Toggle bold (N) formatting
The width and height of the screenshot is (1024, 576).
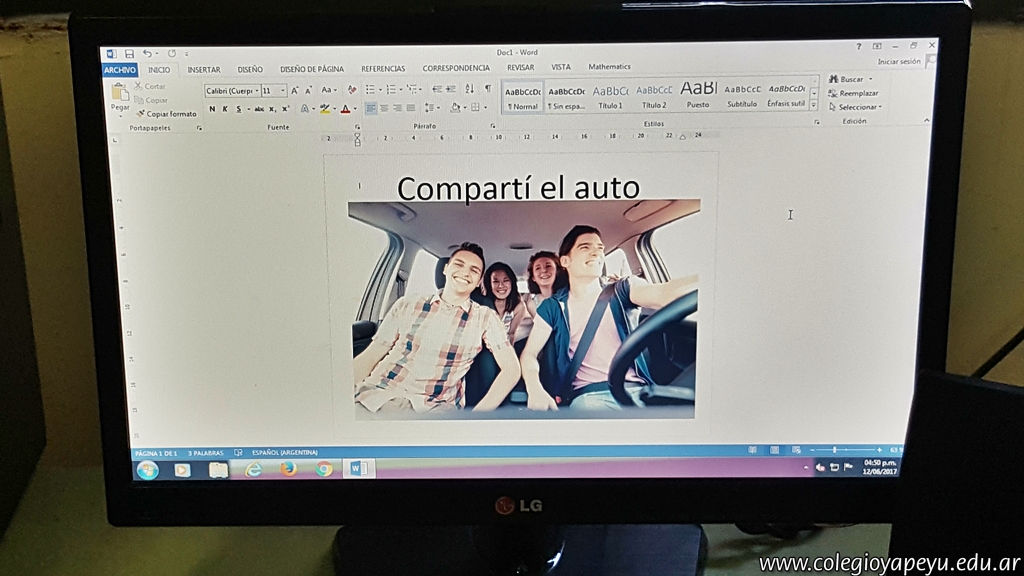(211, 109)
